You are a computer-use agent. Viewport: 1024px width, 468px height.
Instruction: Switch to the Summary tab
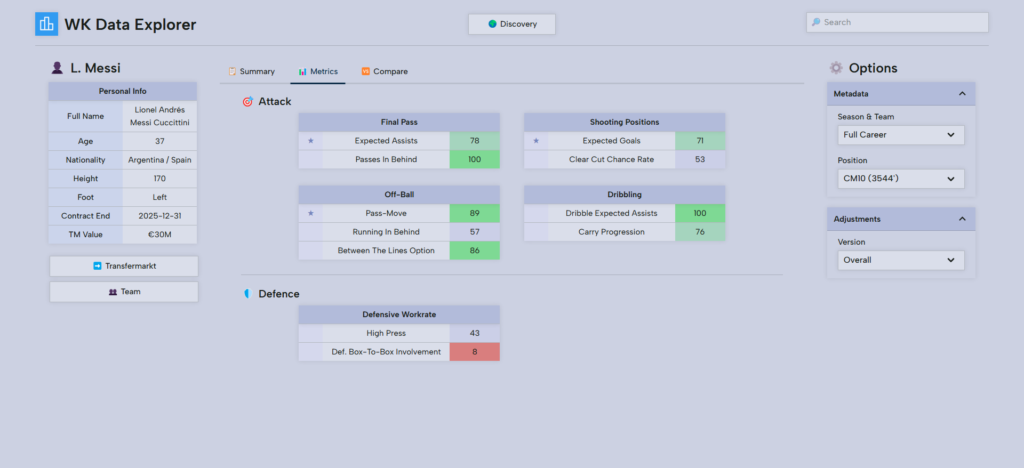pos(251,72)
